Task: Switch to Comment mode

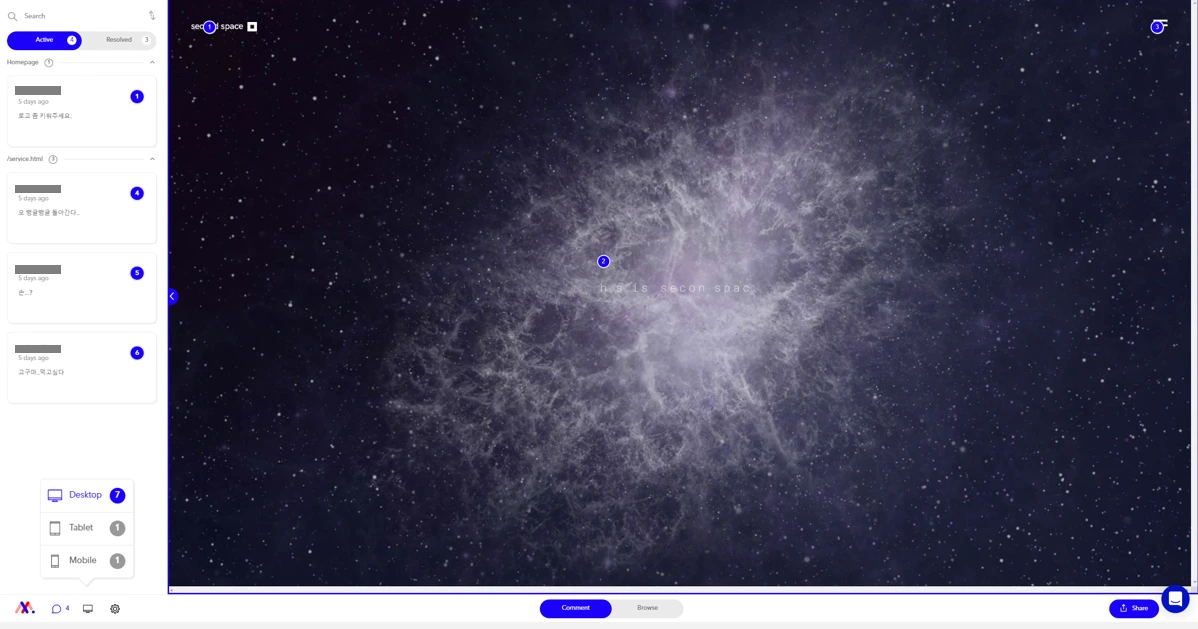Action: (575, 608)
